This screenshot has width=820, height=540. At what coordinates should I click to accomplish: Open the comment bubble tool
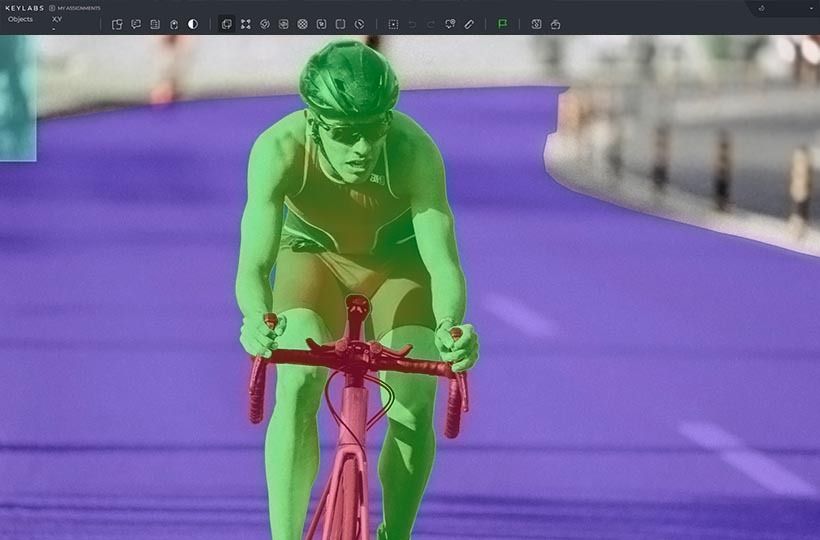[136, 24]
